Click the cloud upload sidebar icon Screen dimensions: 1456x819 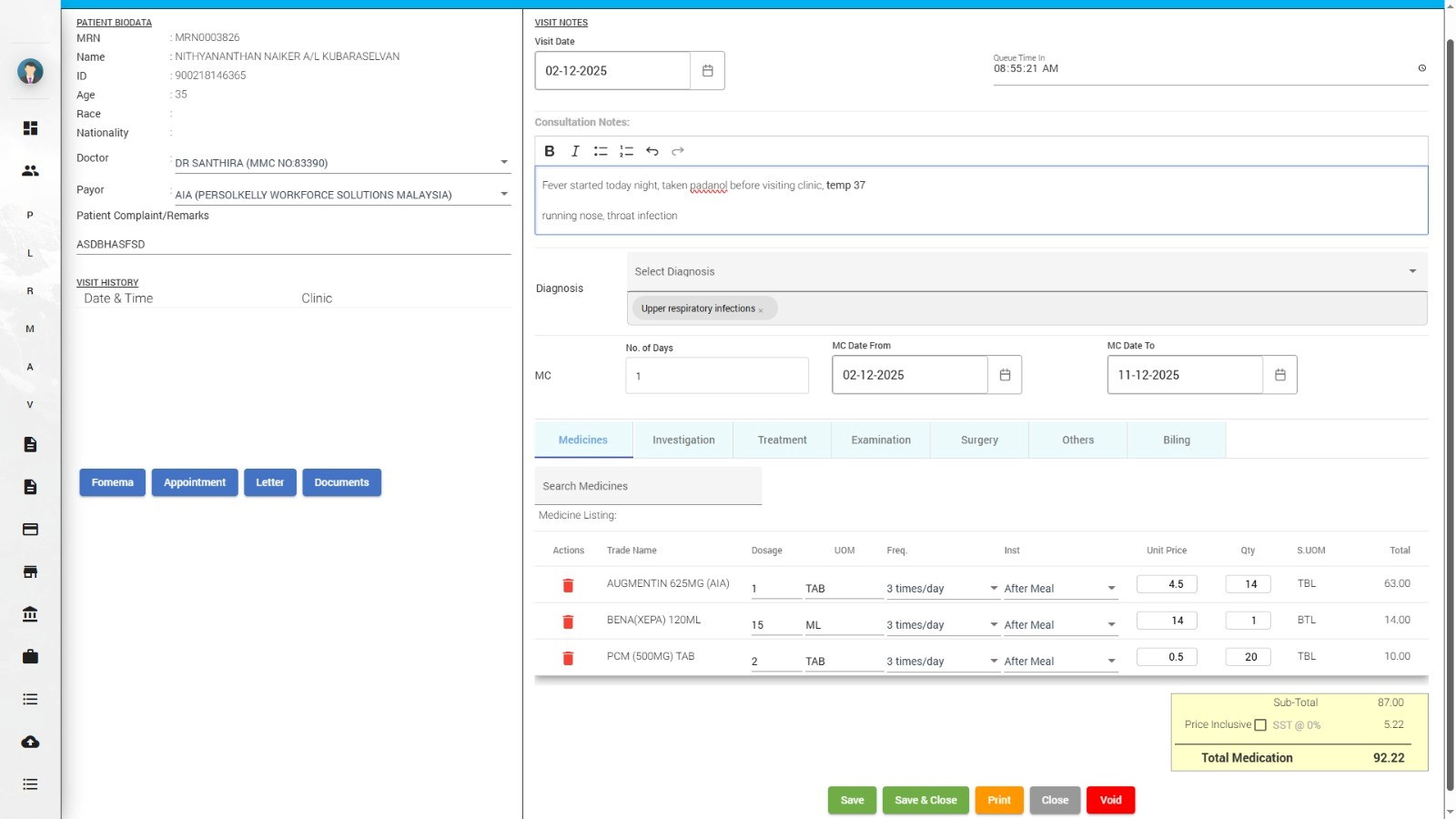[x=30, y=742]
